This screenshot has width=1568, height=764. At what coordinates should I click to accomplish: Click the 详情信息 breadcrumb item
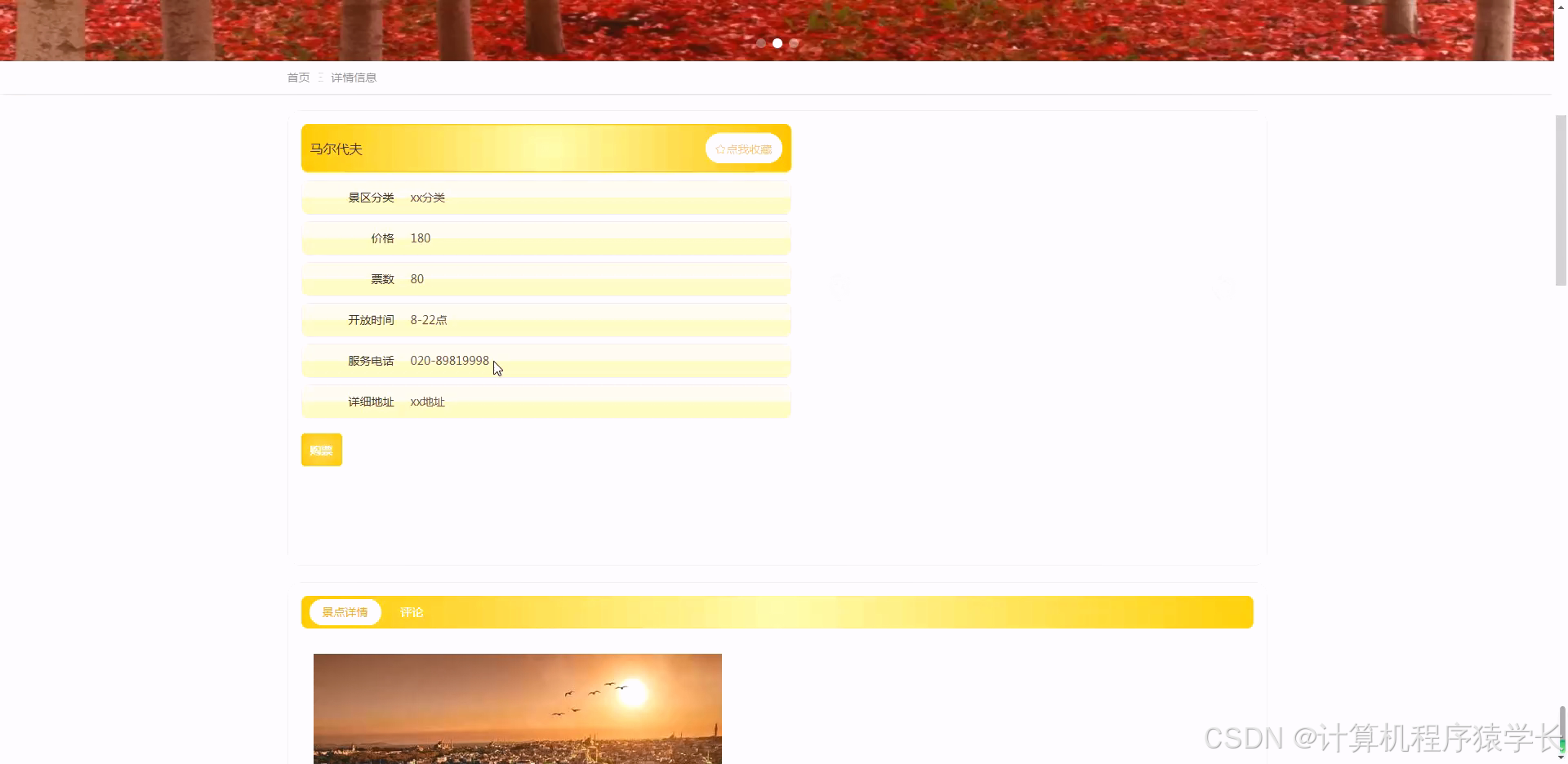point(354,78)
